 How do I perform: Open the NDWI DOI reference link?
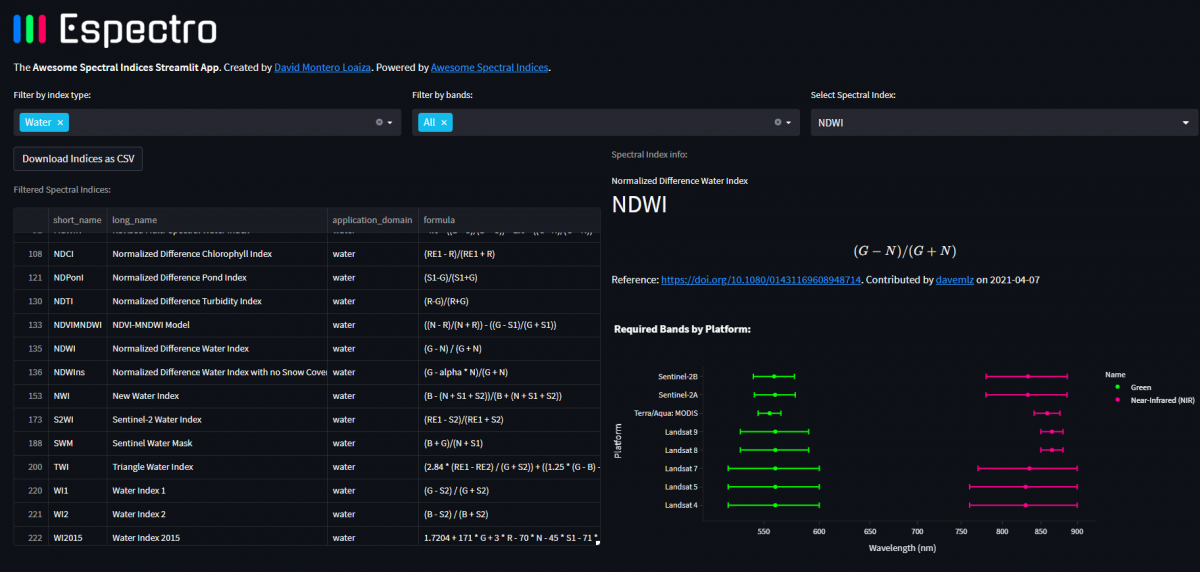tap(760, 280)
